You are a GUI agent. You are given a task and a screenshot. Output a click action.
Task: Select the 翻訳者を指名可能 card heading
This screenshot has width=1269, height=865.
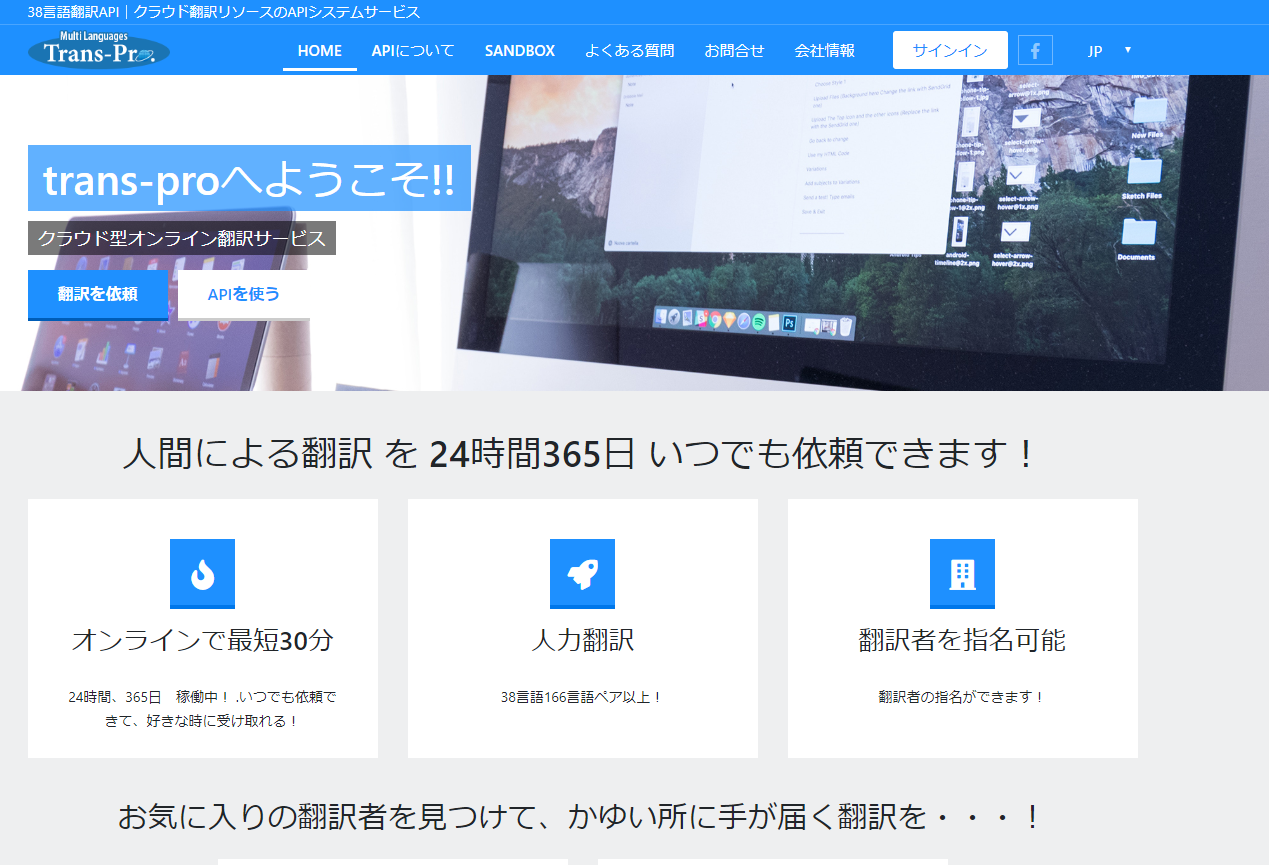tap(962, 641)
